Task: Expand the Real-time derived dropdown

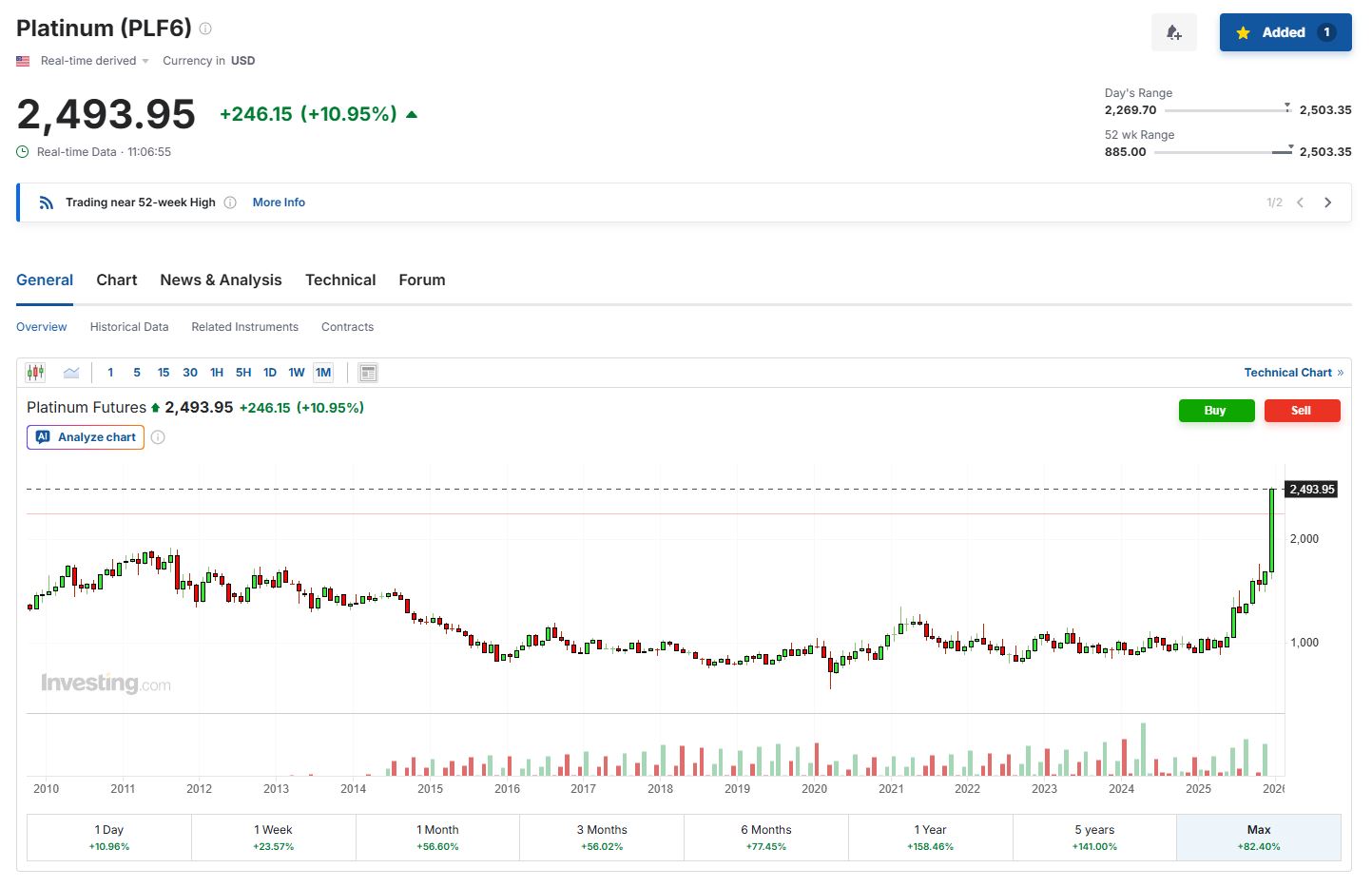Action: point(95,61)
